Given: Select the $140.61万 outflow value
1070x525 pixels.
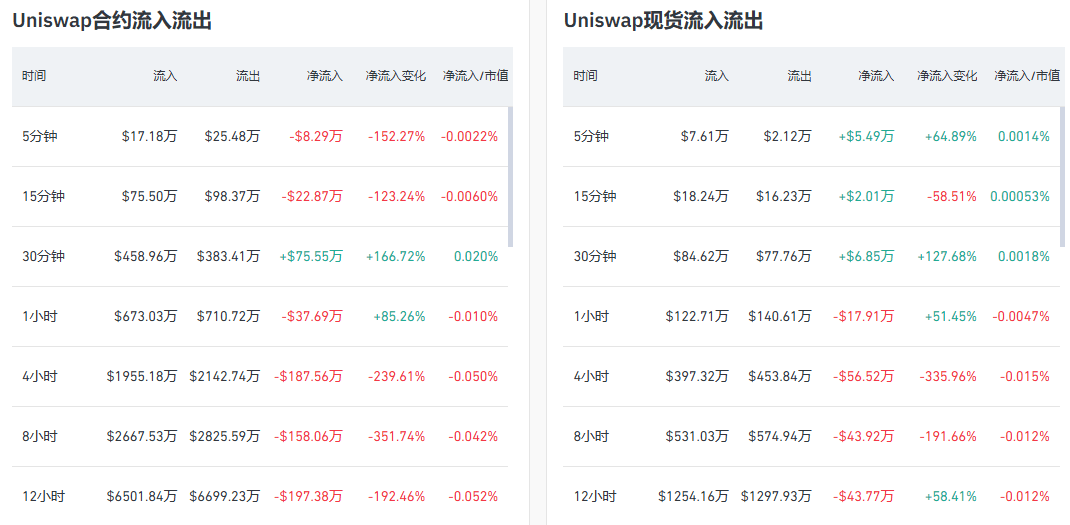Looking at the screenshot, I should pyautogui.click(x=780, y=317).
